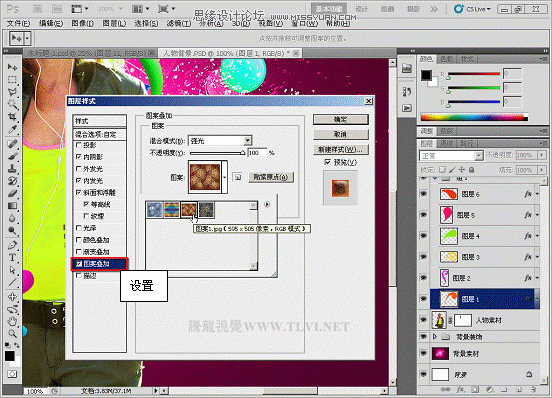Select the Move tool in toolbox
The height and width of the screenshot is (398, 552).
[x=12, y=67]
